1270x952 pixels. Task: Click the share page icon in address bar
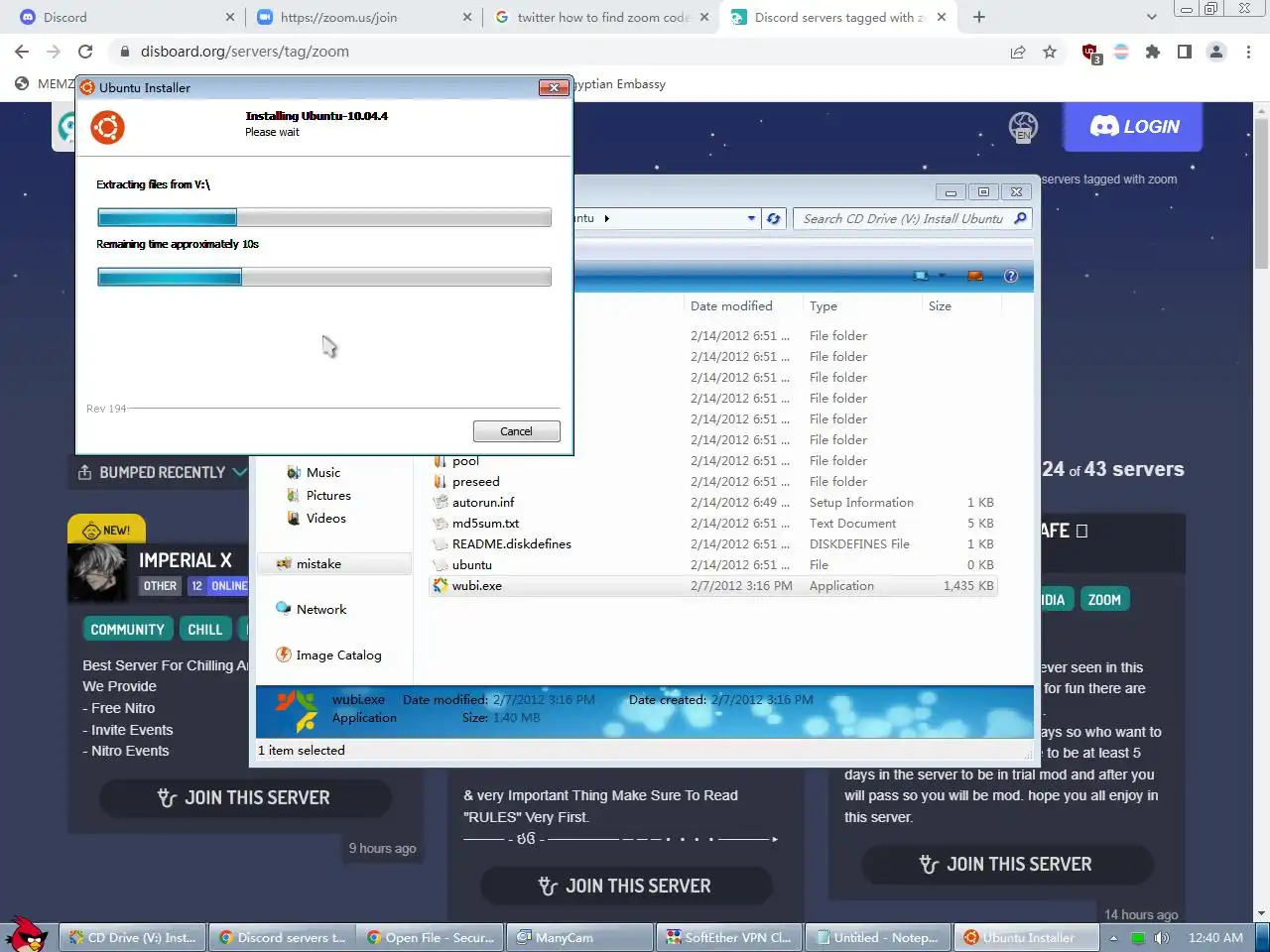coord(1018,52)
